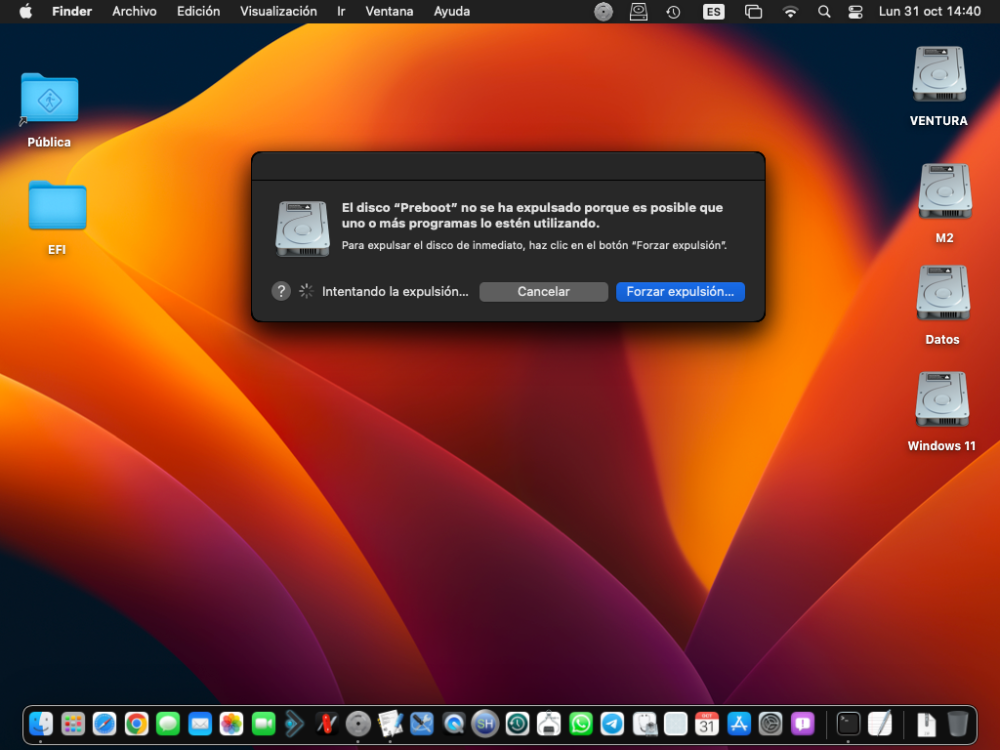1000x750 pixels.
Task: Cancel the Preboot eject dialog
Action: (x=543, y=291)
